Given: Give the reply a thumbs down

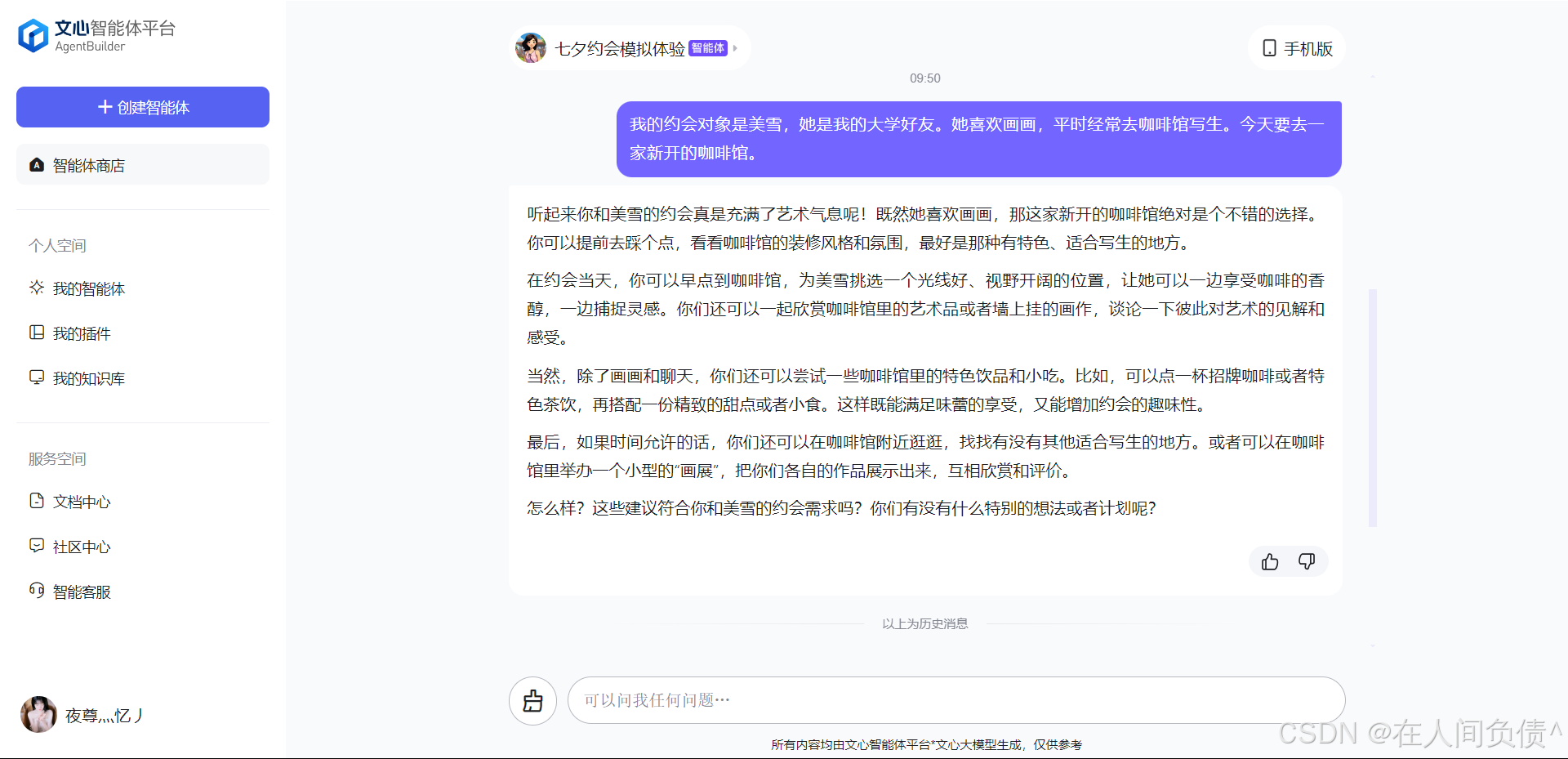Looking at the screenshot, I should [1306, 561].
